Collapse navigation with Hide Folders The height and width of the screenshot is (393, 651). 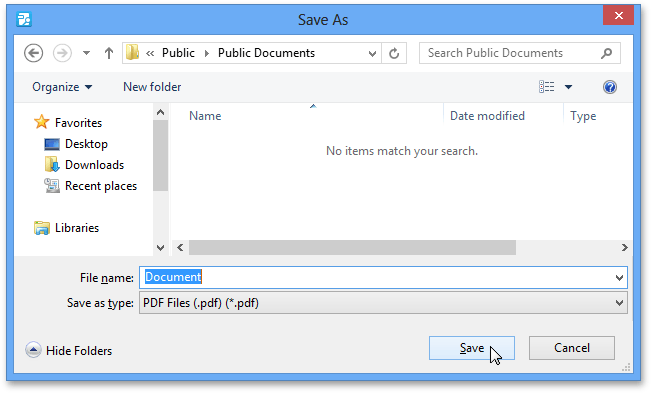[69, 351]
